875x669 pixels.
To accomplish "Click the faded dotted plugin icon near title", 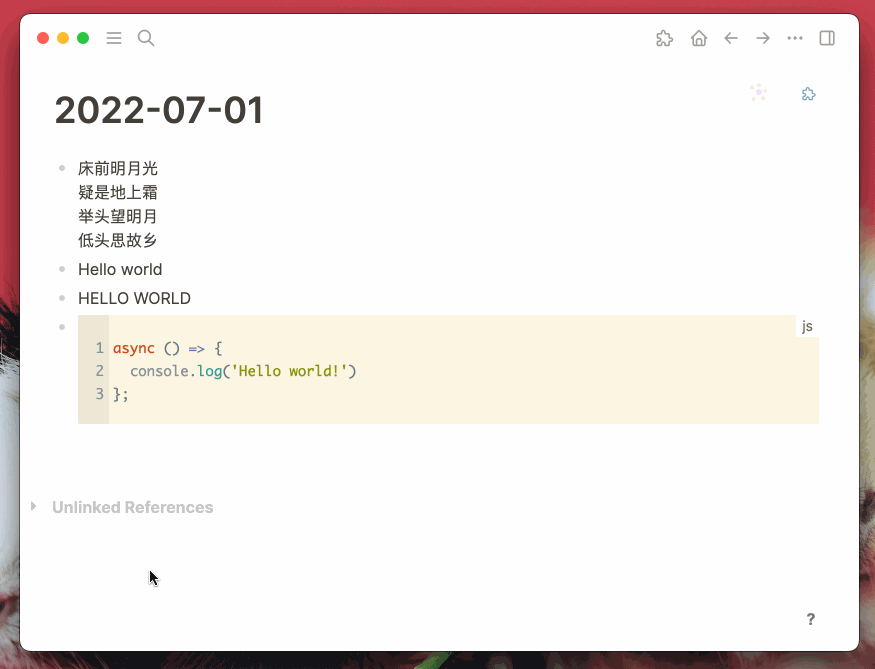I will tap(758, 92).
